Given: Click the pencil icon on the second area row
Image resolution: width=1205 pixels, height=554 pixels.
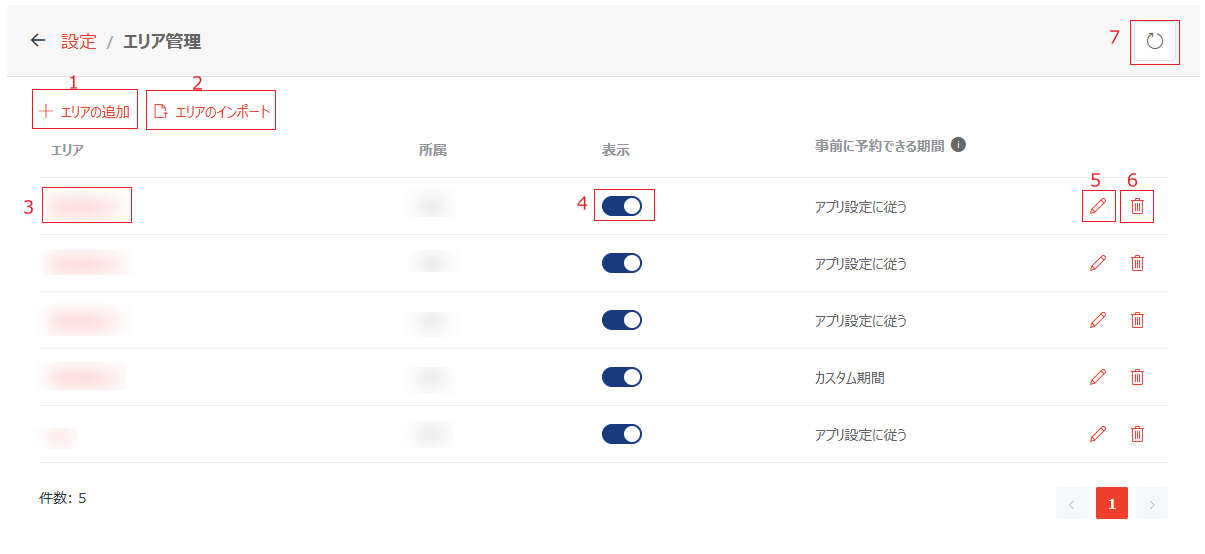Looking at the screenshot, I should click(1098, 263).
